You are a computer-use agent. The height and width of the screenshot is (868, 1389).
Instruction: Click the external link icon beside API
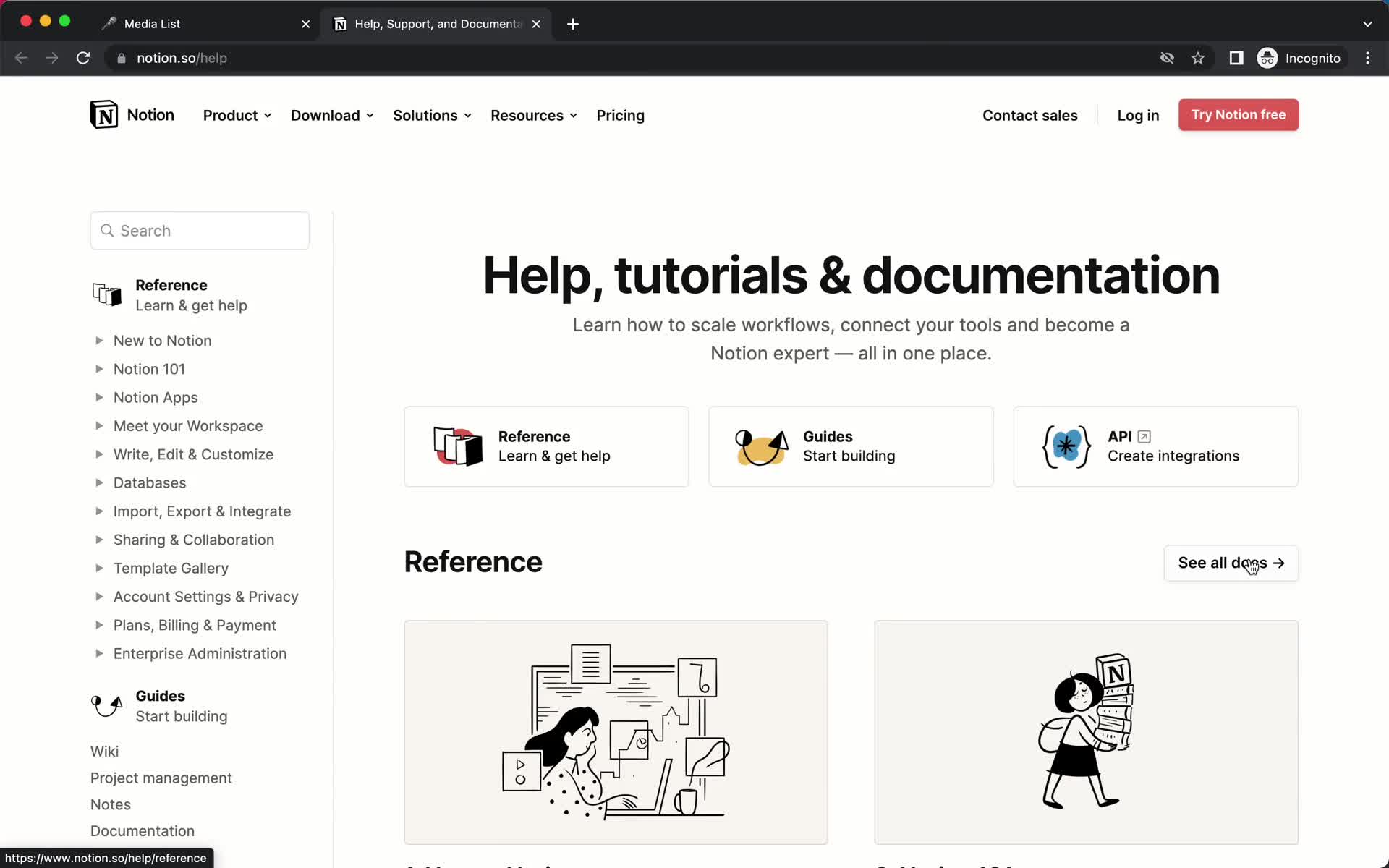click(x=1144, y=436)
